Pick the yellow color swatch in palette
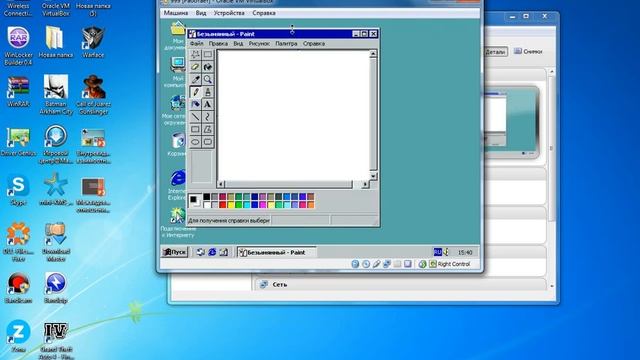Viewport: 640px width, 360px height. 231,204
